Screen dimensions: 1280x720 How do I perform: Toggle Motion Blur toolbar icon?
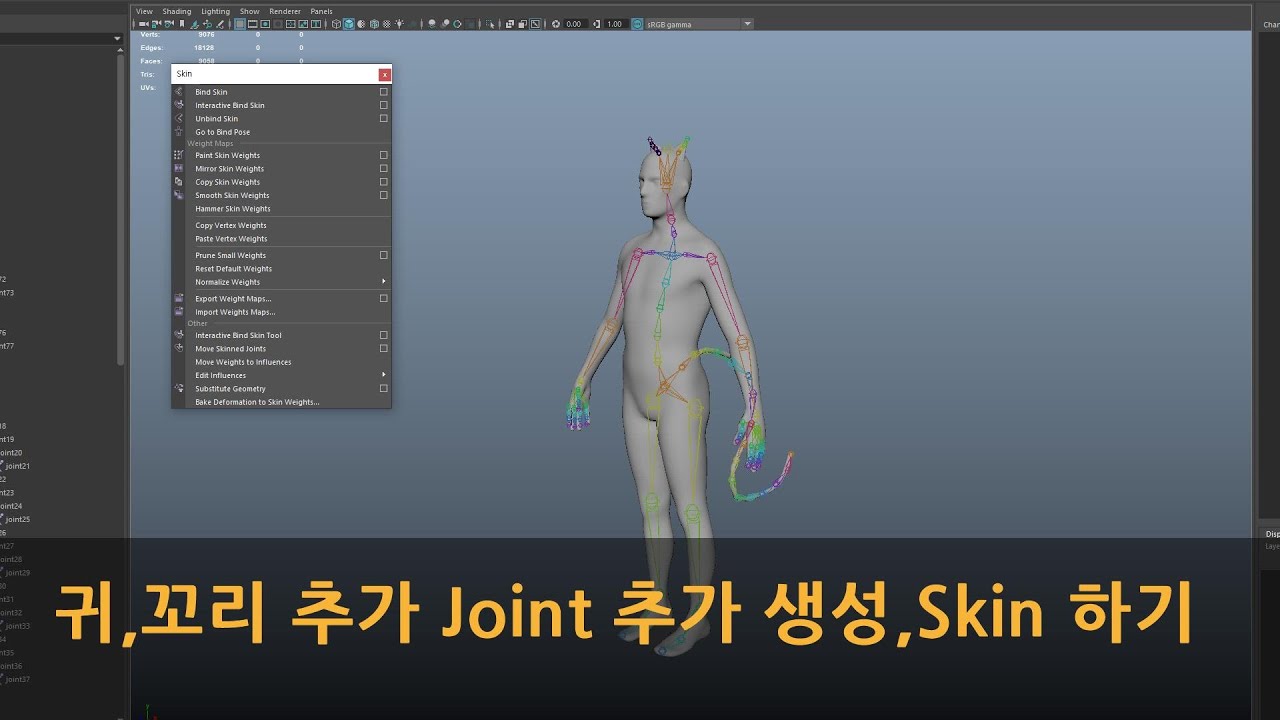445,24
